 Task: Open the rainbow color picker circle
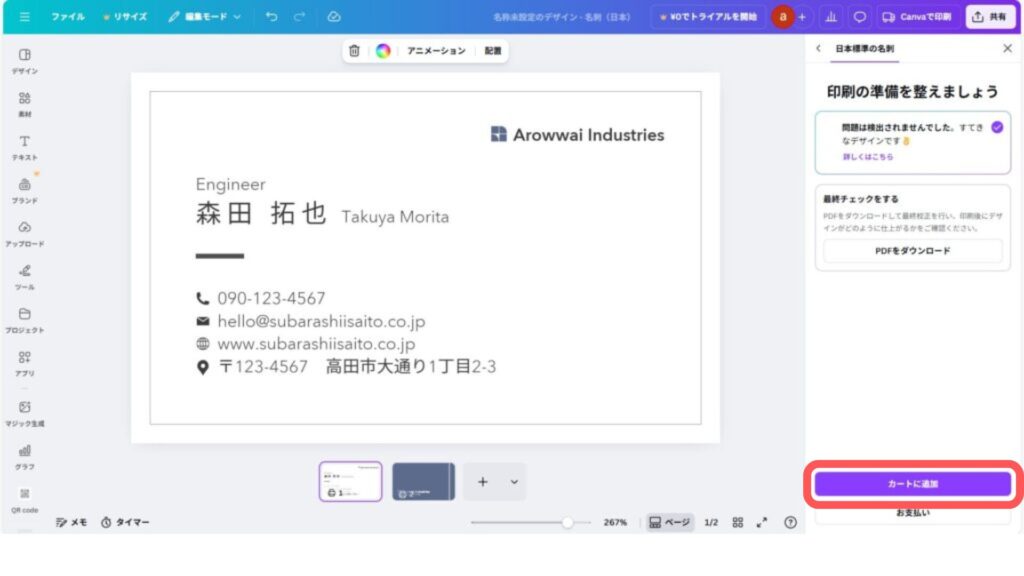(383, 51)
